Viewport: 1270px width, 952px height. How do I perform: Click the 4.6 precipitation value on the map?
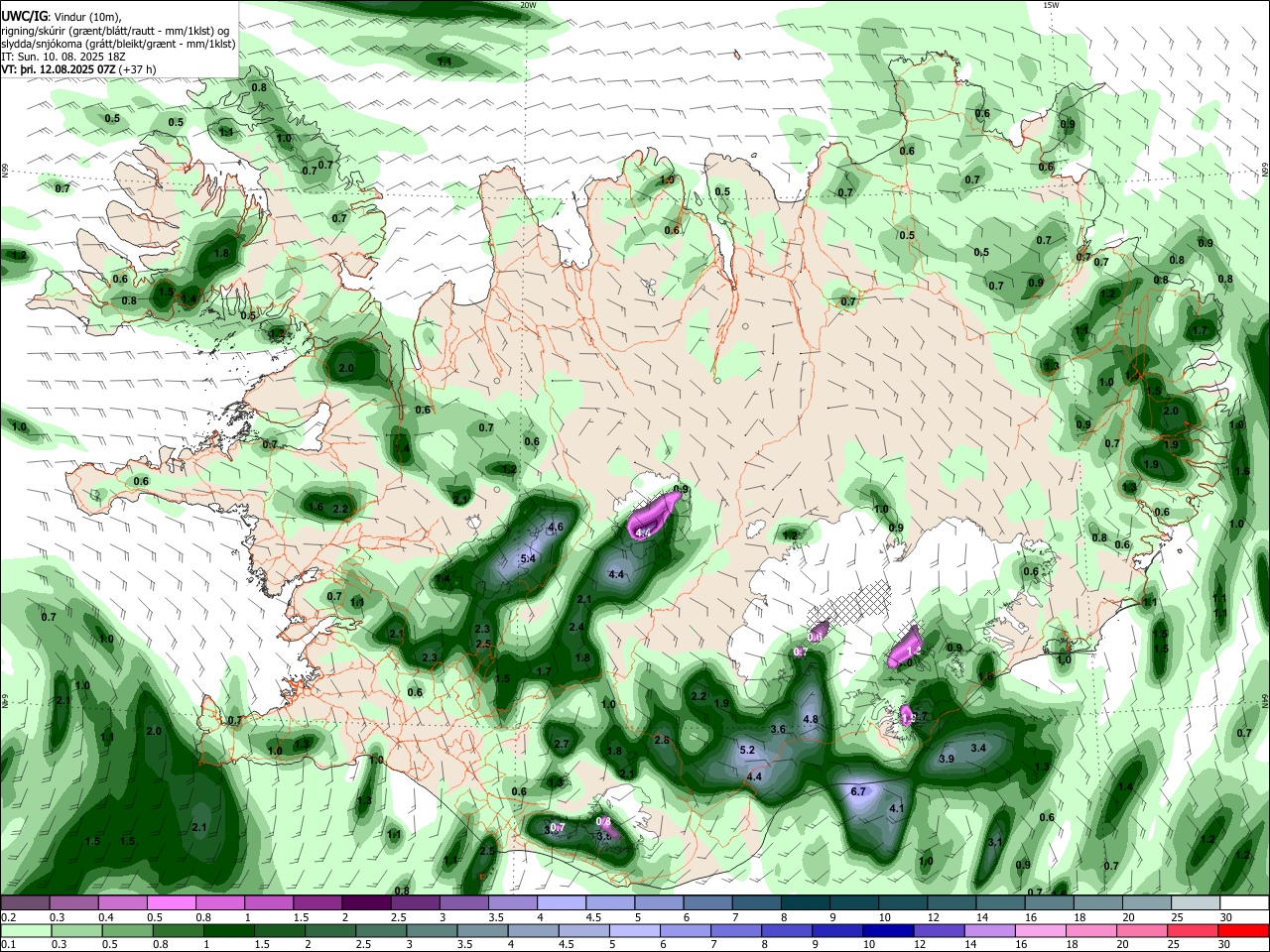pos(556,528)
